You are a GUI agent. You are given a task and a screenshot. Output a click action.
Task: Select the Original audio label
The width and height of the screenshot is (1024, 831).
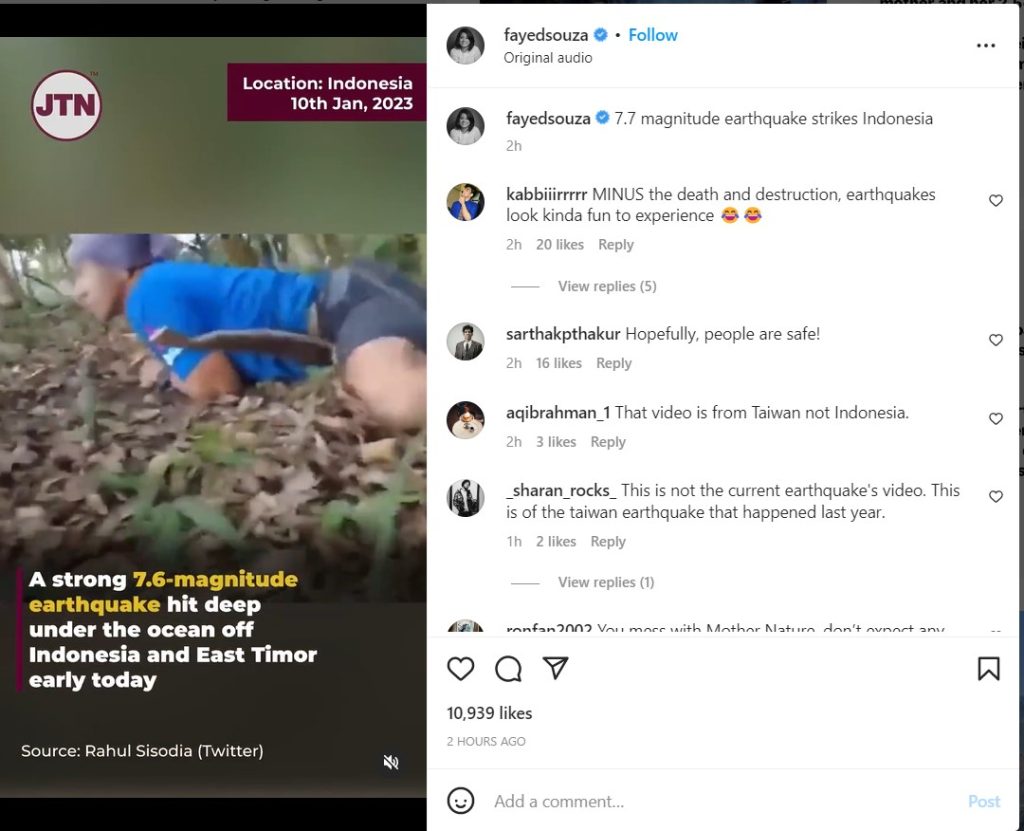tap(548, 58)
